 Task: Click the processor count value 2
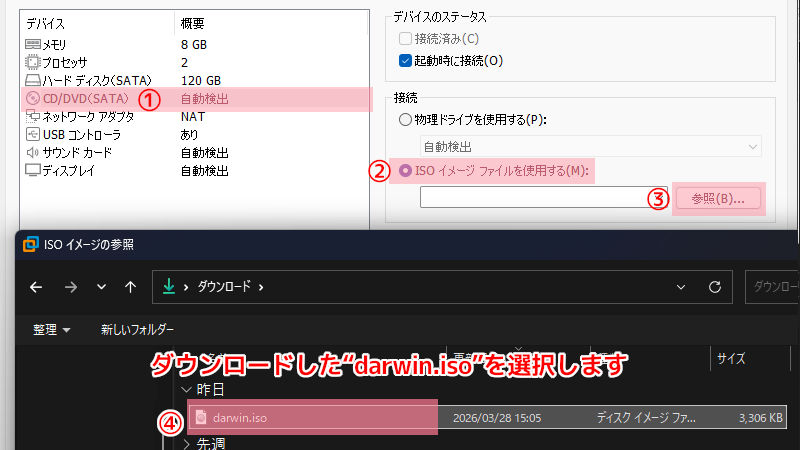[184, 62]
